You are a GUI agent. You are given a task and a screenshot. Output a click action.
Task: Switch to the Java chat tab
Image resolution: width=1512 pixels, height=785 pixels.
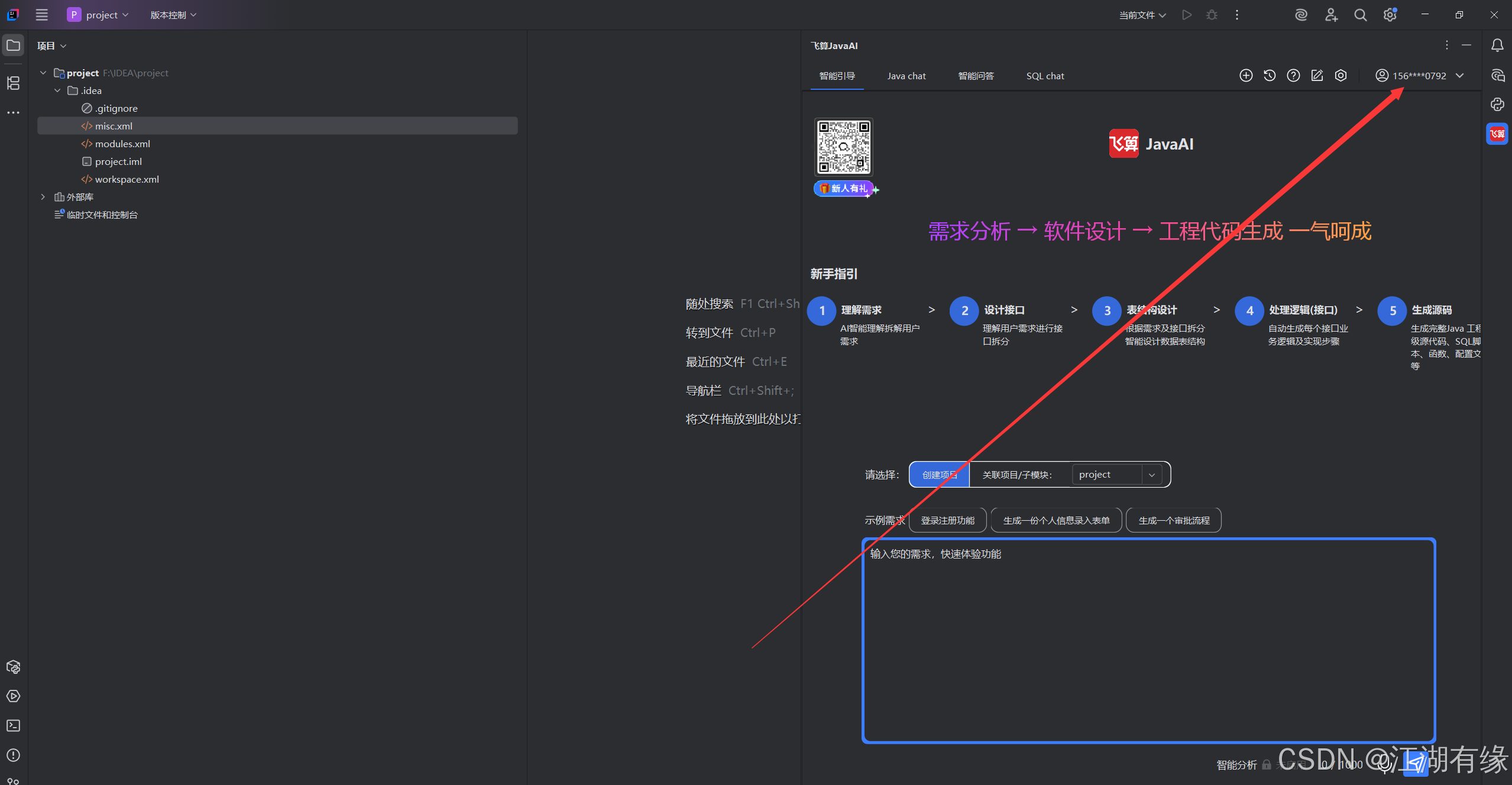906,76
